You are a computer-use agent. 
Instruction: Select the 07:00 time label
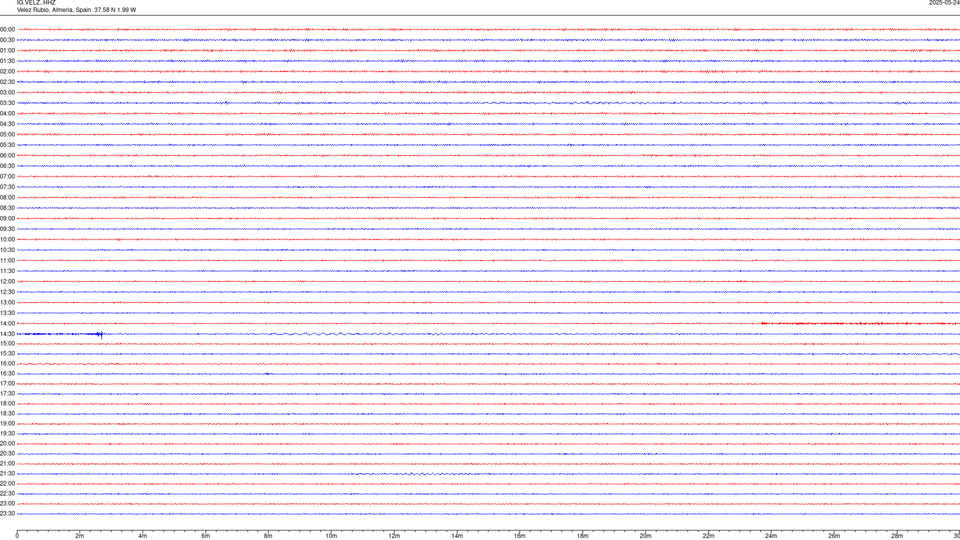(x=7, y=176)
